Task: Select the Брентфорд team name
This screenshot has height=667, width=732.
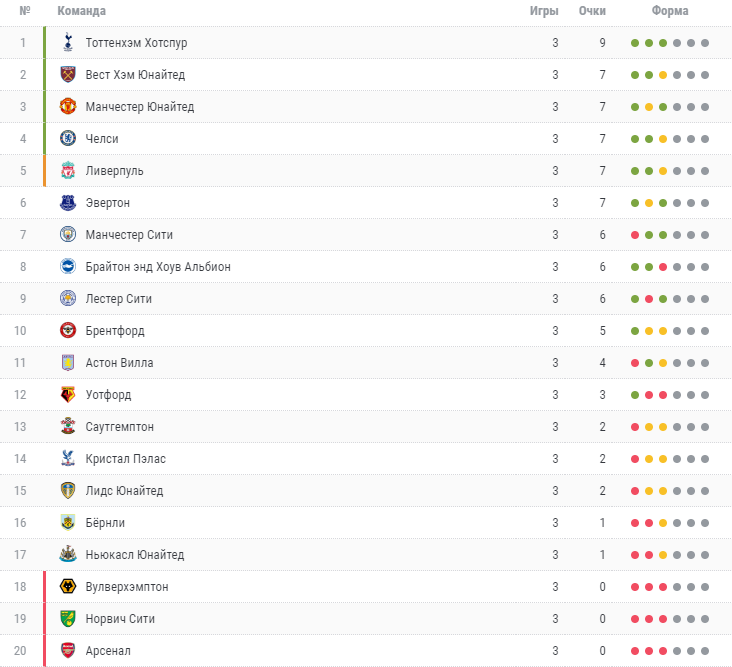Action: (x=115, y=330)
